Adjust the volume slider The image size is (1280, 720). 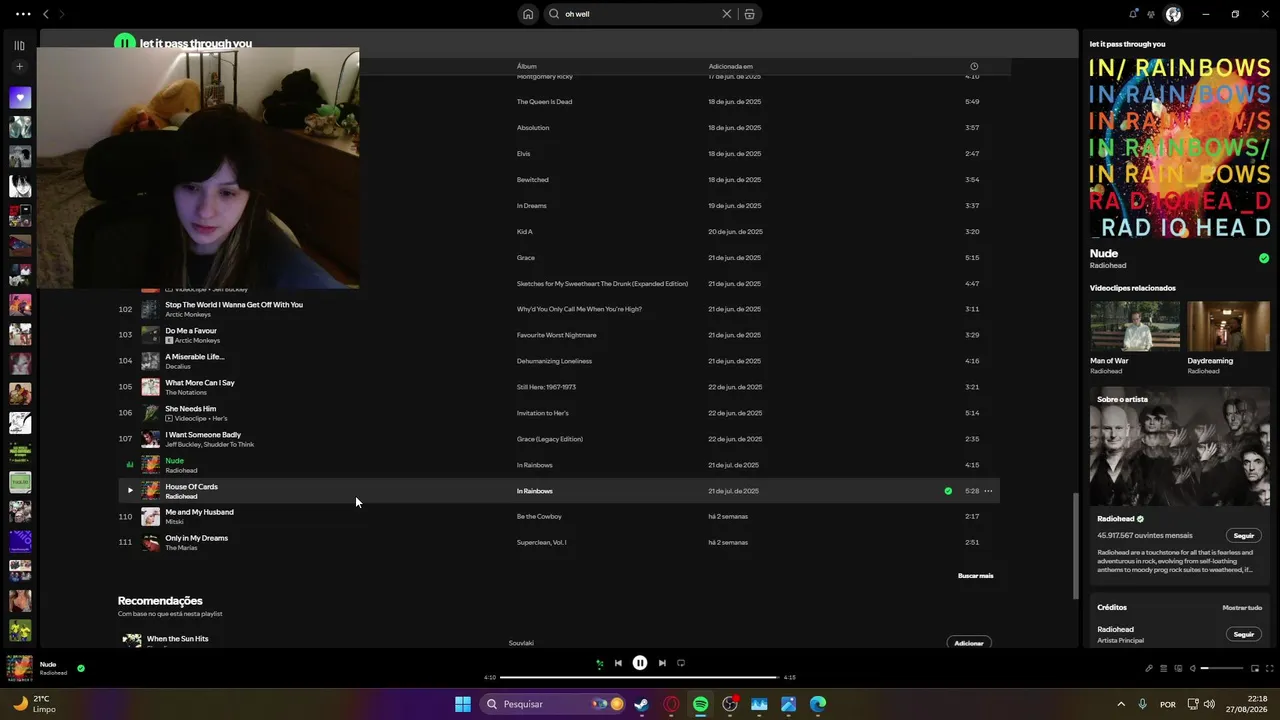click(1222, 668)
